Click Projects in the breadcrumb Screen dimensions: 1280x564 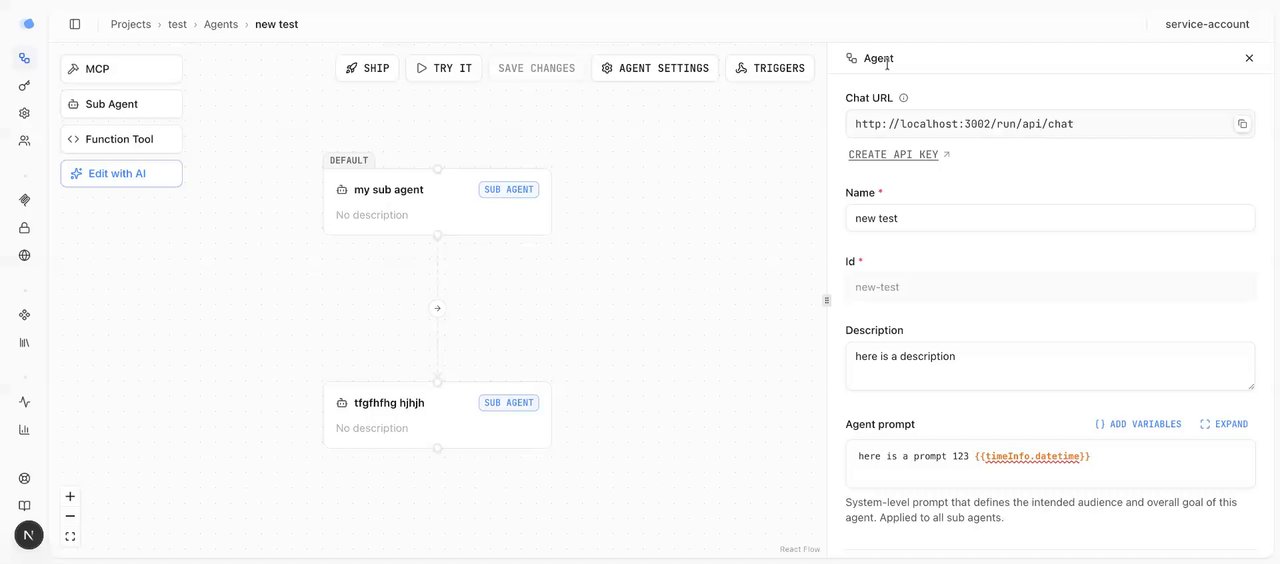point(131,24)
